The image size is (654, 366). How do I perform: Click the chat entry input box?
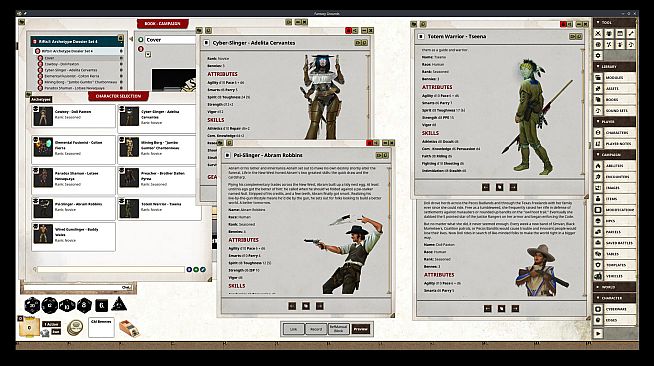pyautogui.click(x=78, y=288)
